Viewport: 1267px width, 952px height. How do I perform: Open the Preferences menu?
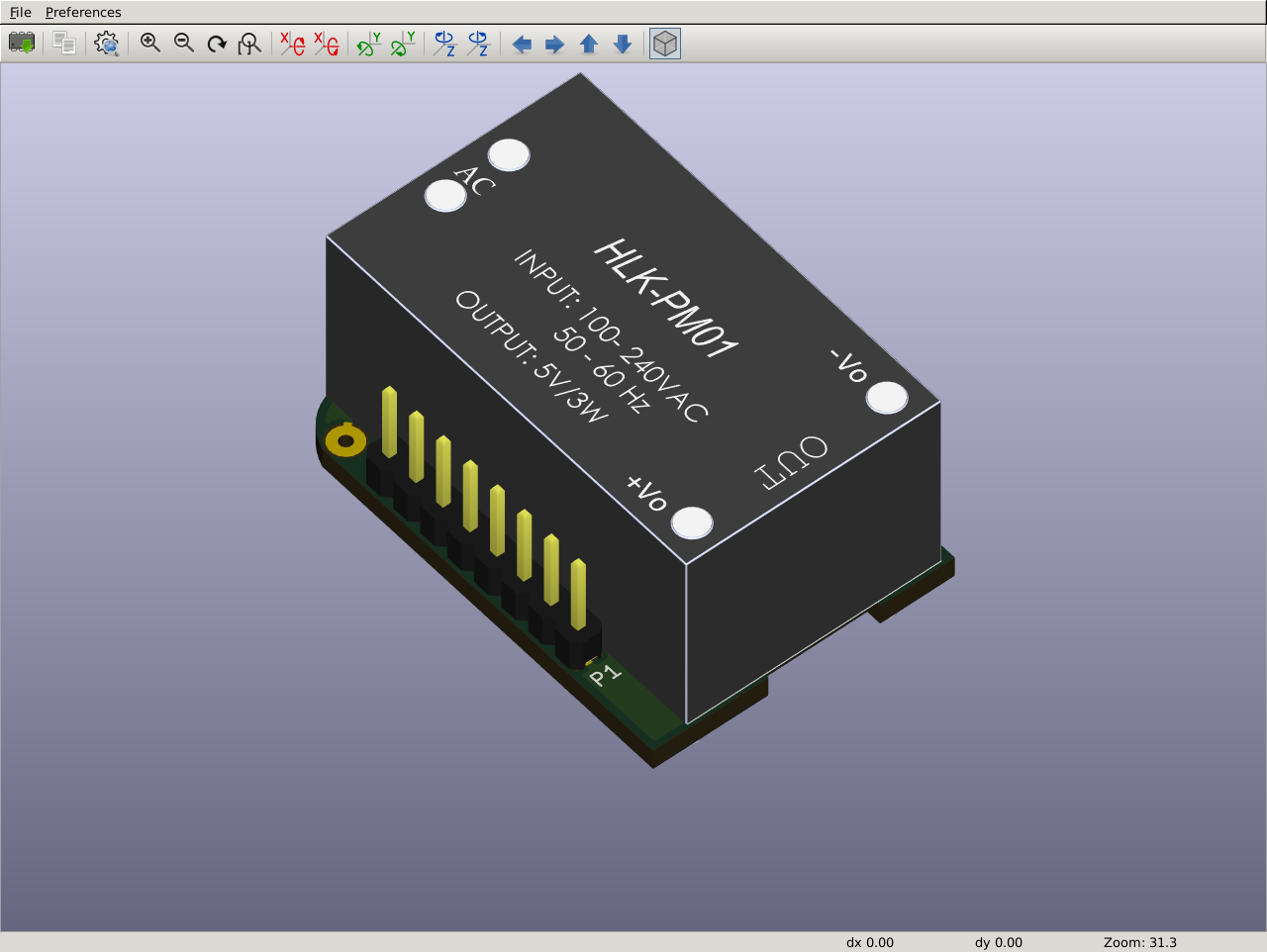point(83,12)
